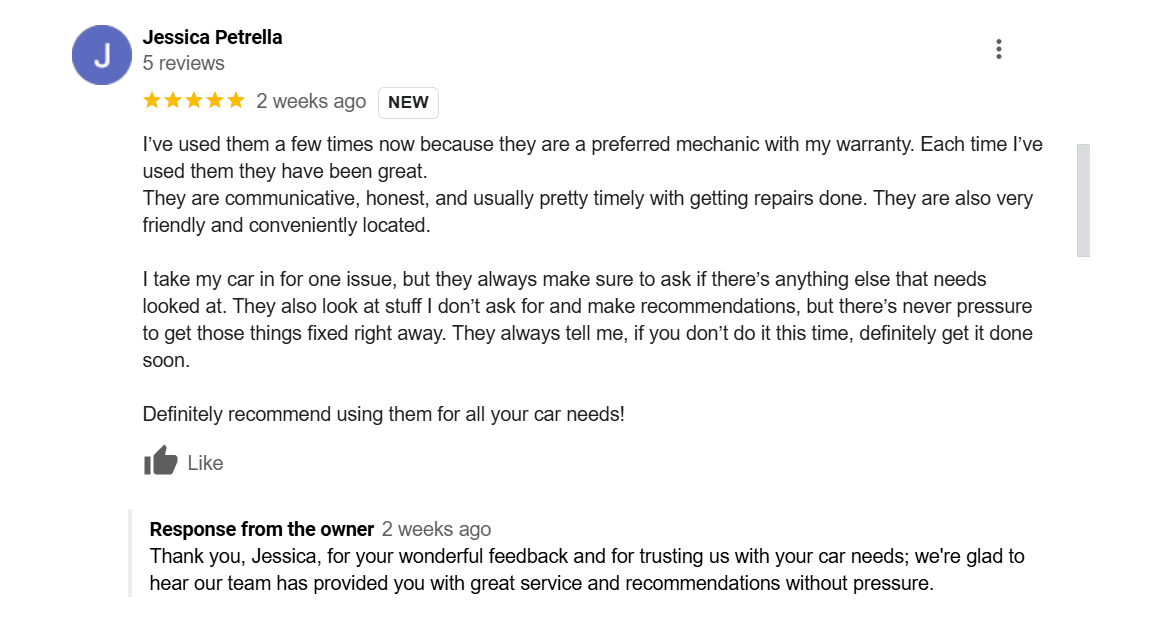View Jessica's 5 reviews
Image resolution: width=1163 pixels, height=639 pixels.
pyautogui.click(x=181, y=62)
